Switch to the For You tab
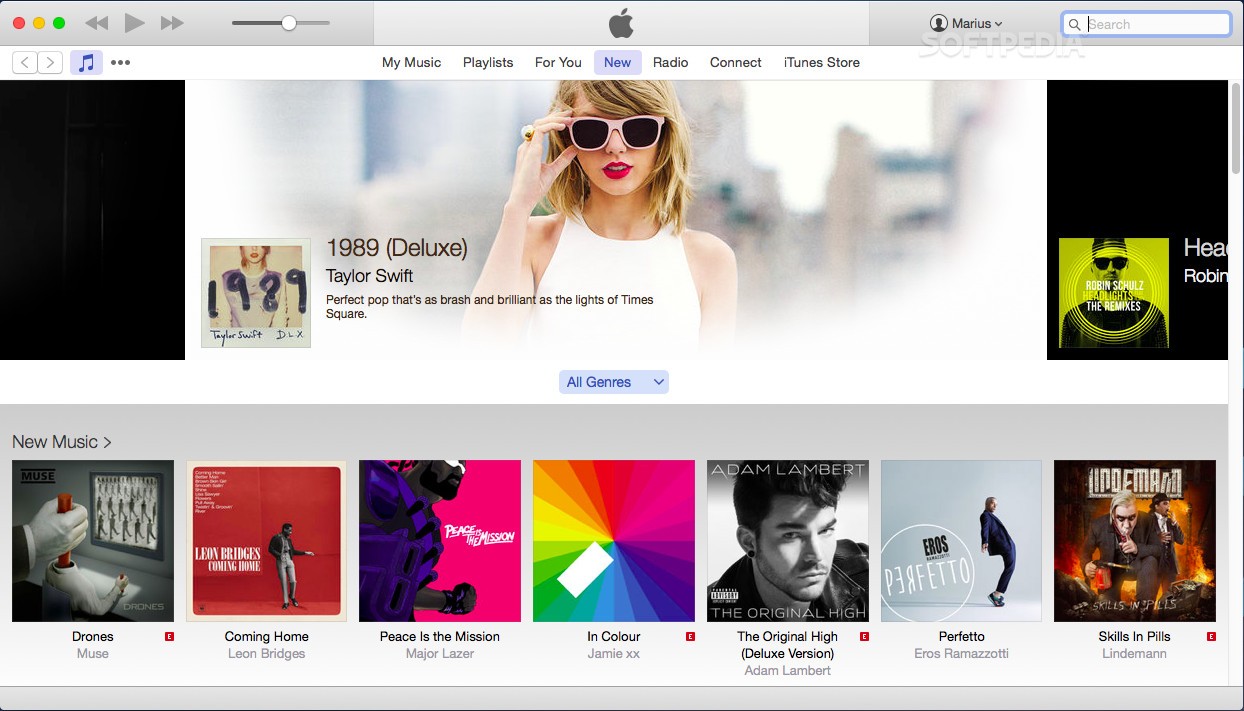1244x711 pixels. (x=557, y=62)
